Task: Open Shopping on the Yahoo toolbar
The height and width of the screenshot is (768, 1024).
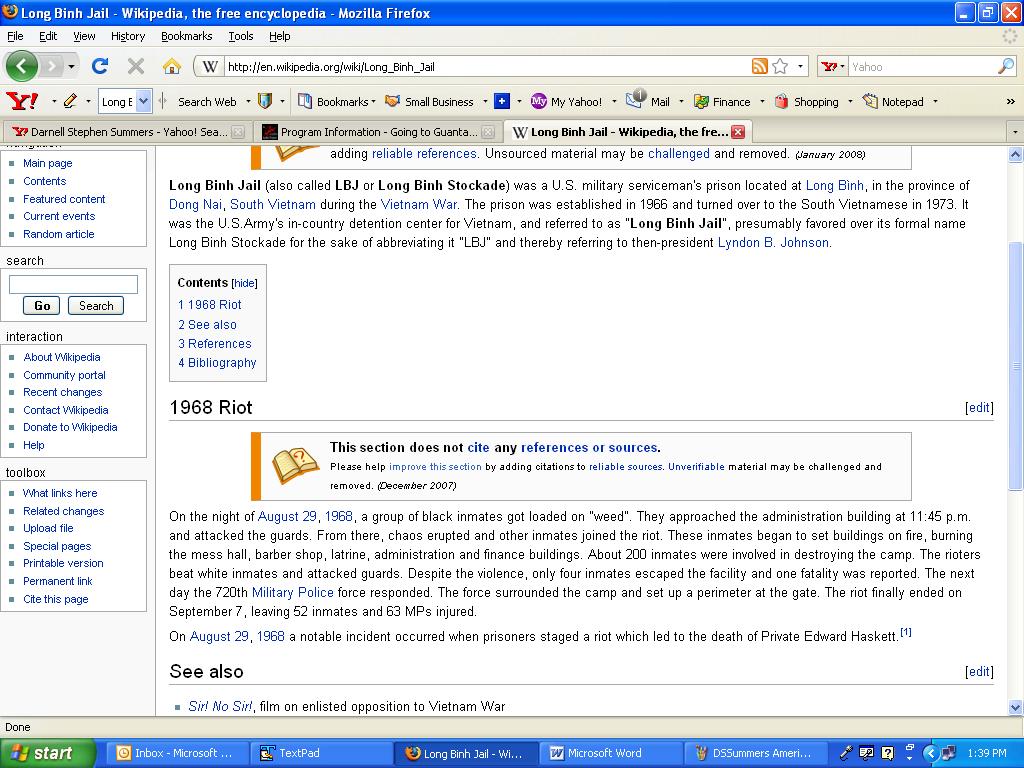Action: tap(806, 101)
